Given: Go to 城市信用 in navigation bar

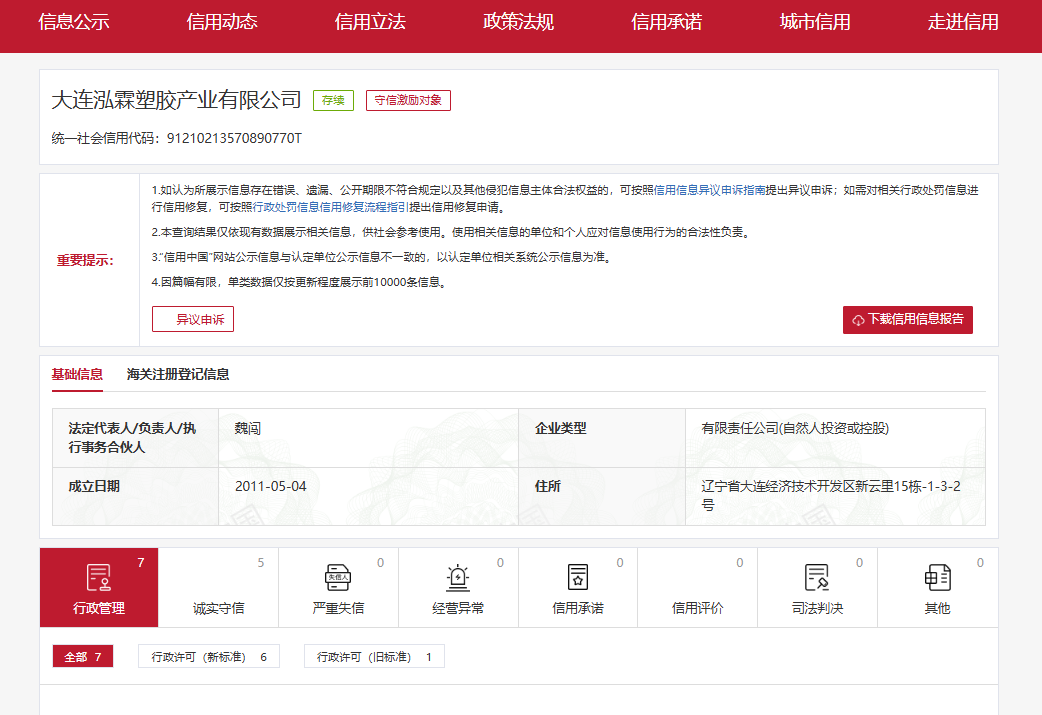Looking at the screenshot, I should 815,22.
